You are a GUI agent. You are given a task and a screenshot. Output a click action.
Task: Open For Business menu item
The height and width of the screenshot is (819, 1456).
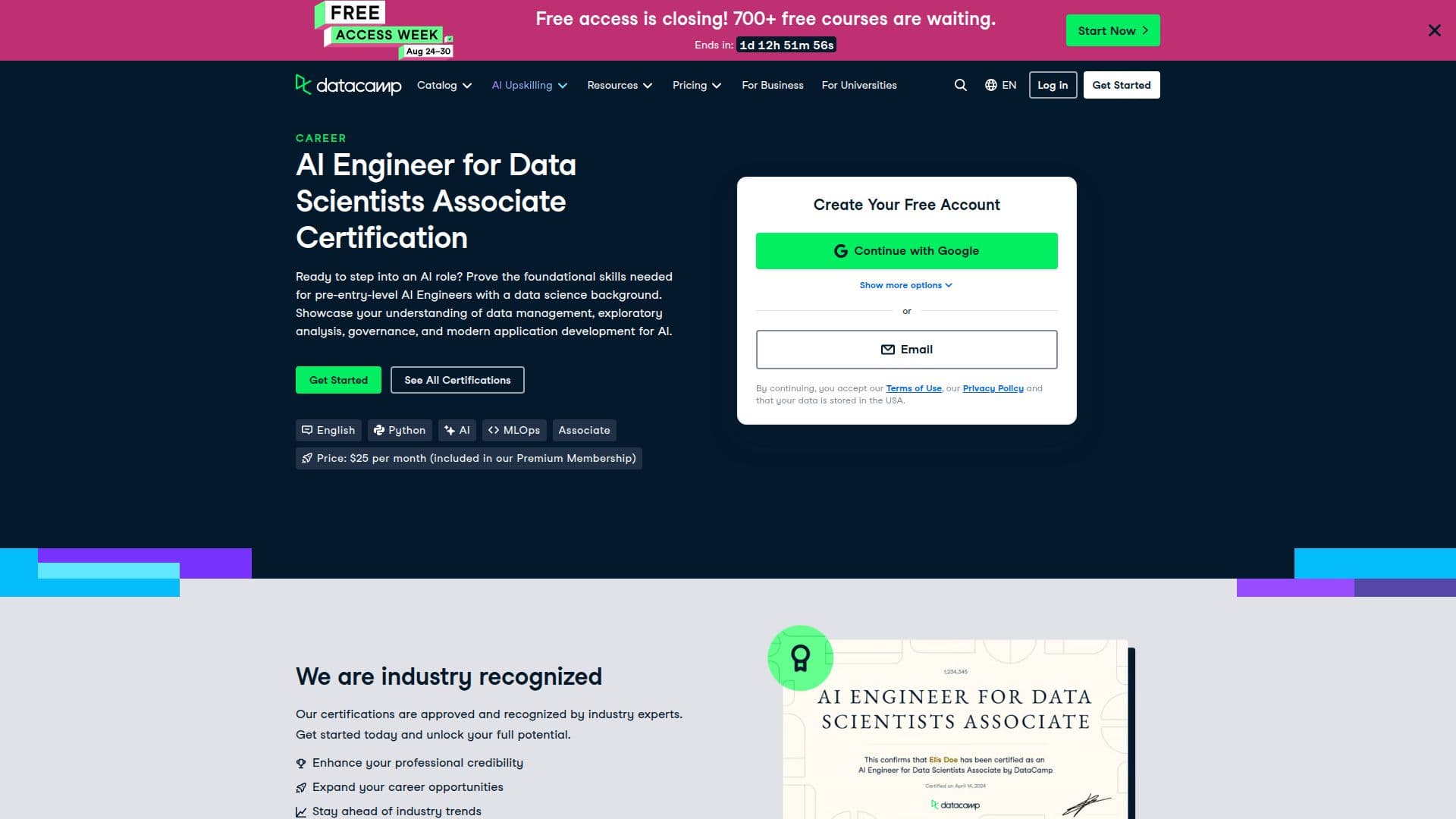[x=772, y=85]
